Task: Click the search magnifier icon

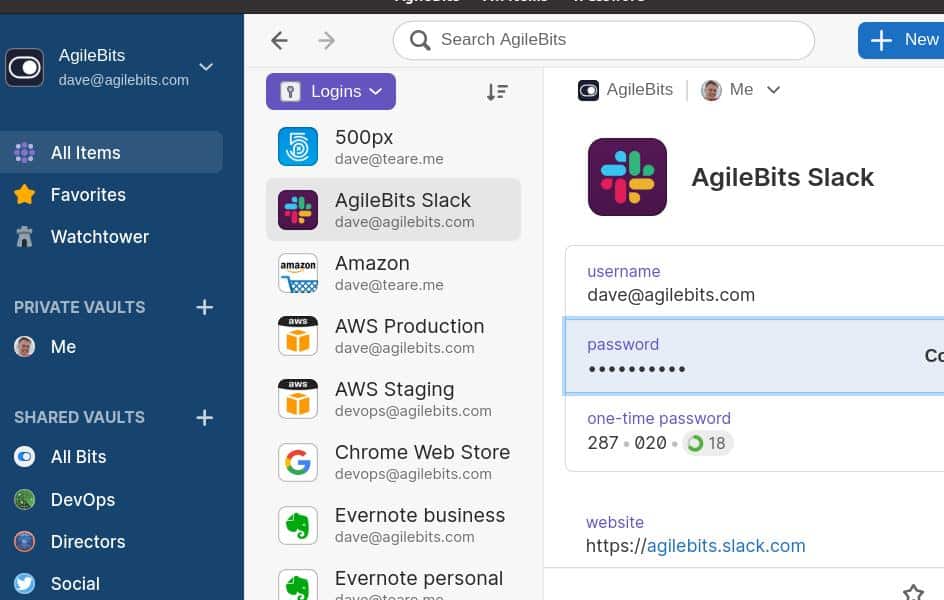Action: pos(420,40)
